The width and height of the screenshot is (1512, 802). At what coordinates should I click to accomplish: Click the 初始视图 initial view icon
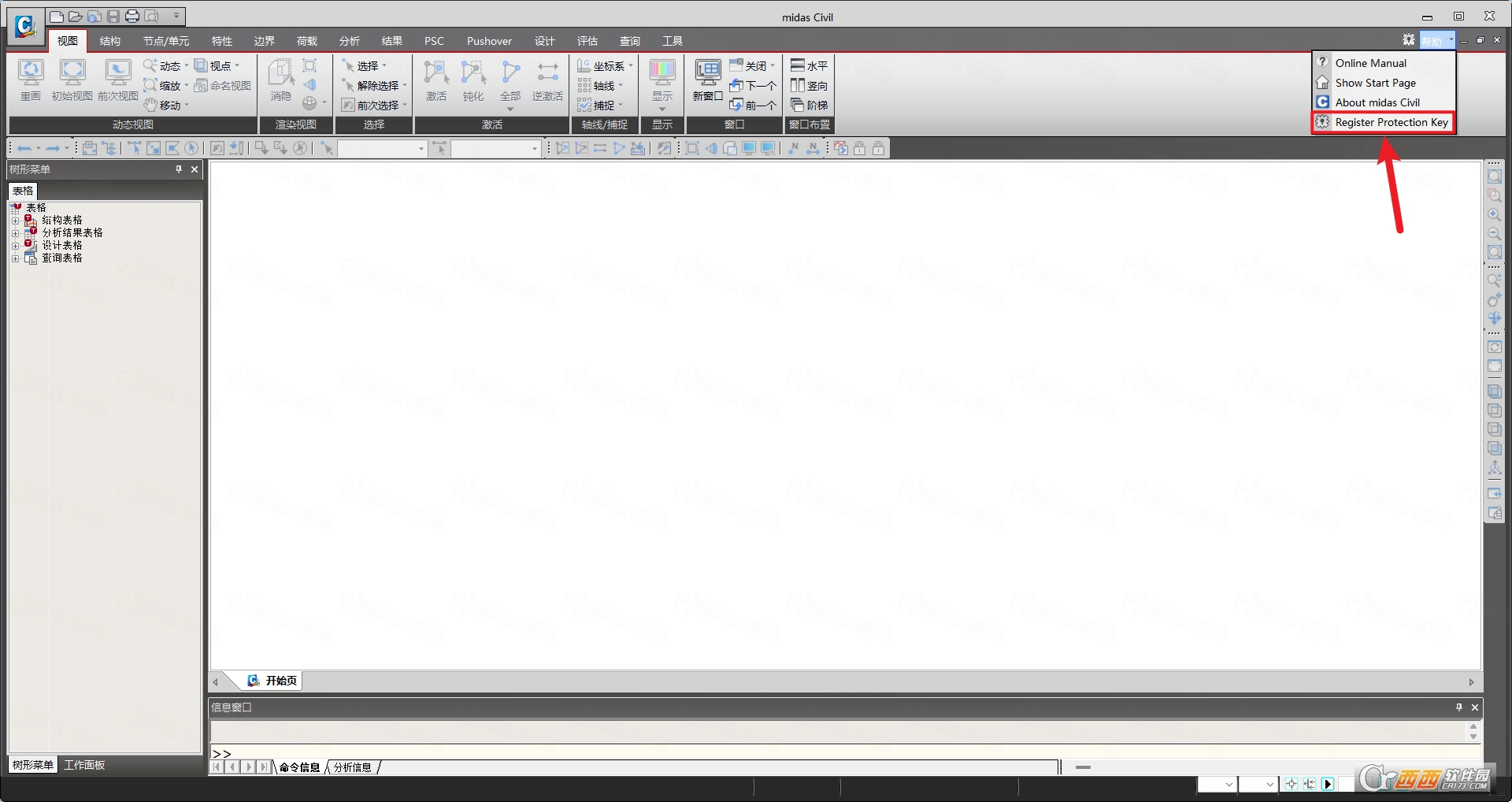(72, 80)
